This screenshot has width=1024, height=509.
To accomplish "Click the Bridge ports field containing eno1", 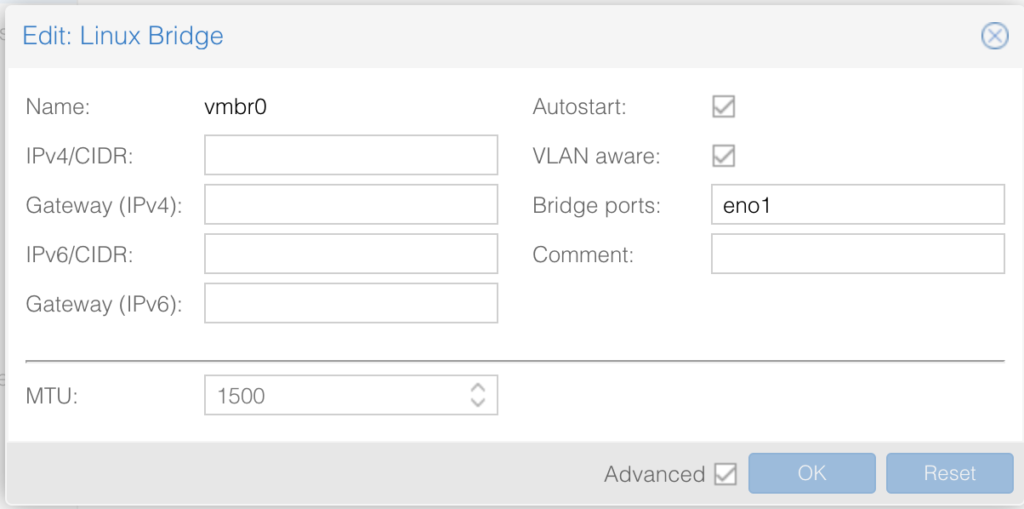I will (857, 204).
